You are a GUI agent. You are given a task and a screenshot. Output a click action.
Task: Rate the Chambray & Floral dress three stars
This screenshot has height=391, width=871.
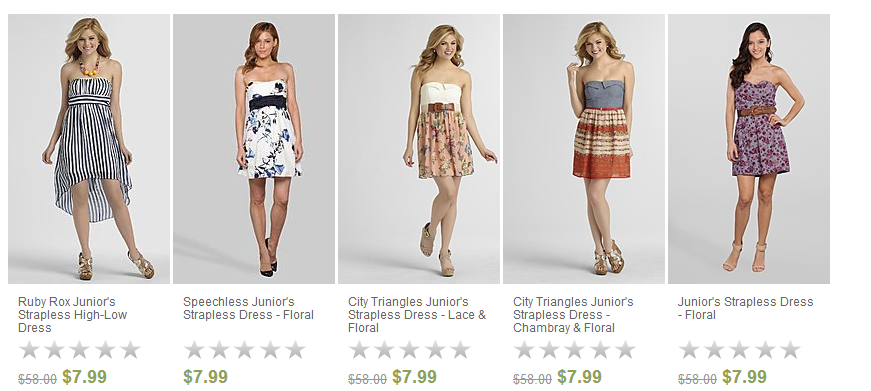(574, 350)
